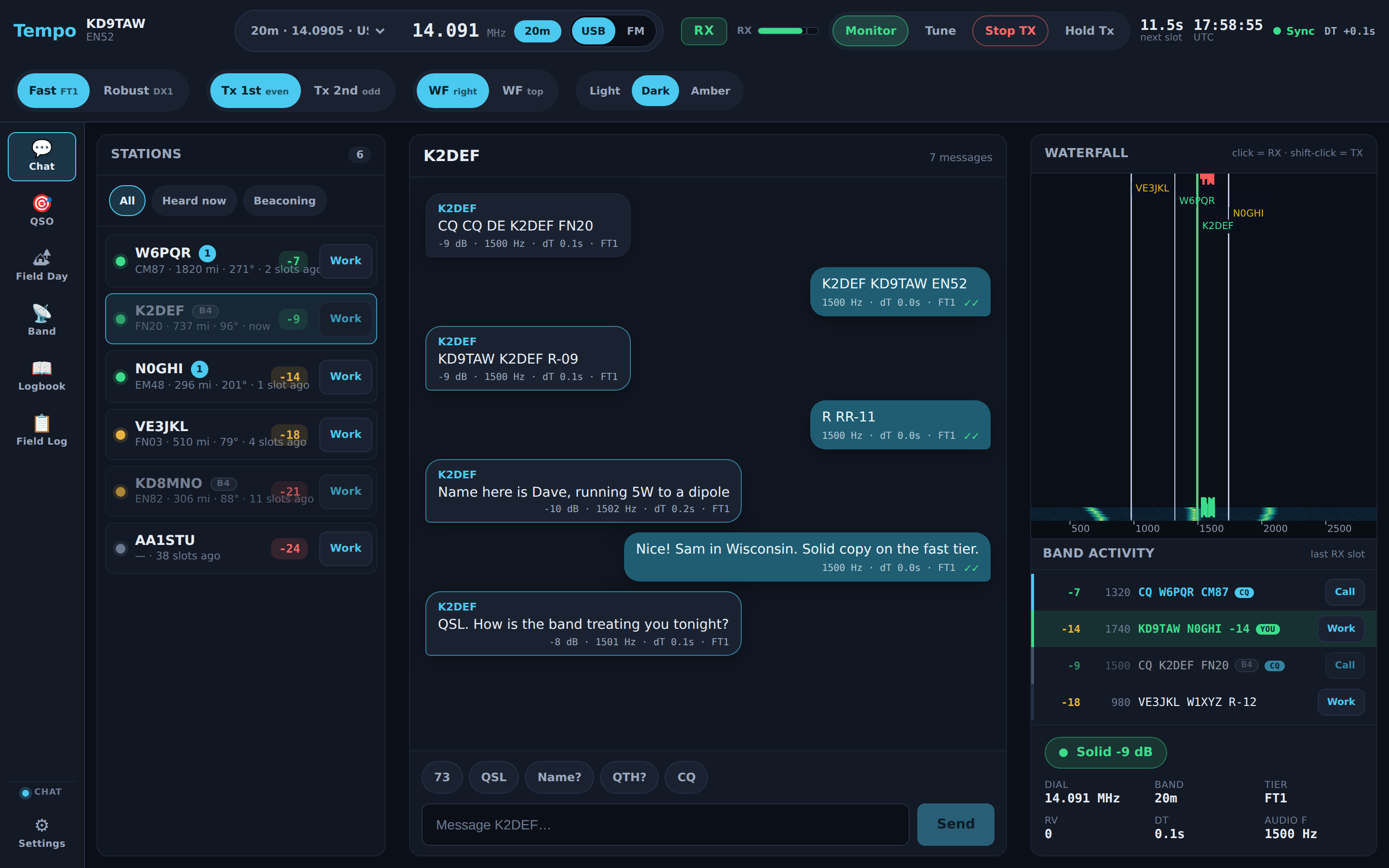Insert the QTH? quick reply

pyautogui.click(x=629, y=777)
